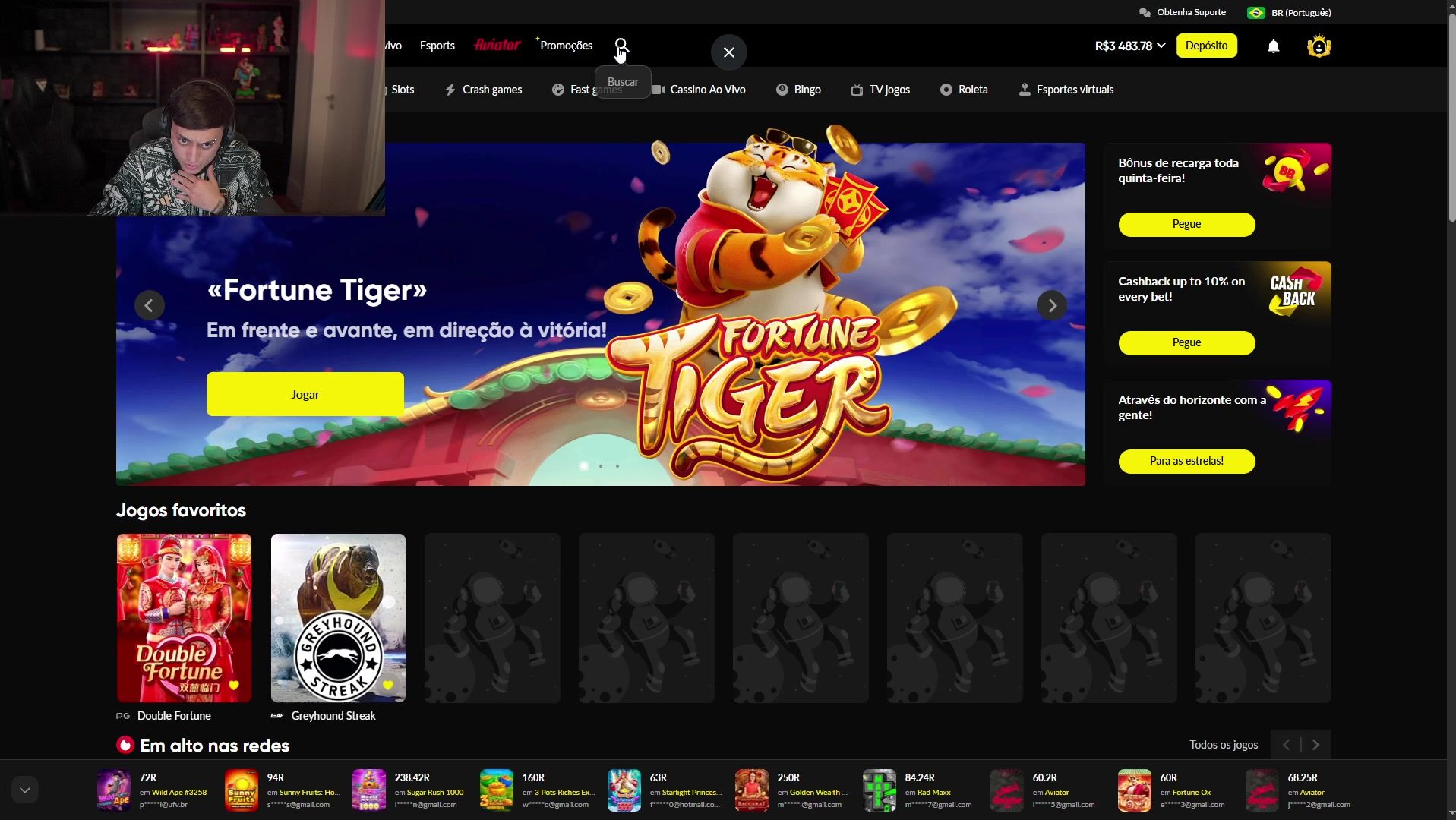Select the TV jogos category

pos(880,90)
